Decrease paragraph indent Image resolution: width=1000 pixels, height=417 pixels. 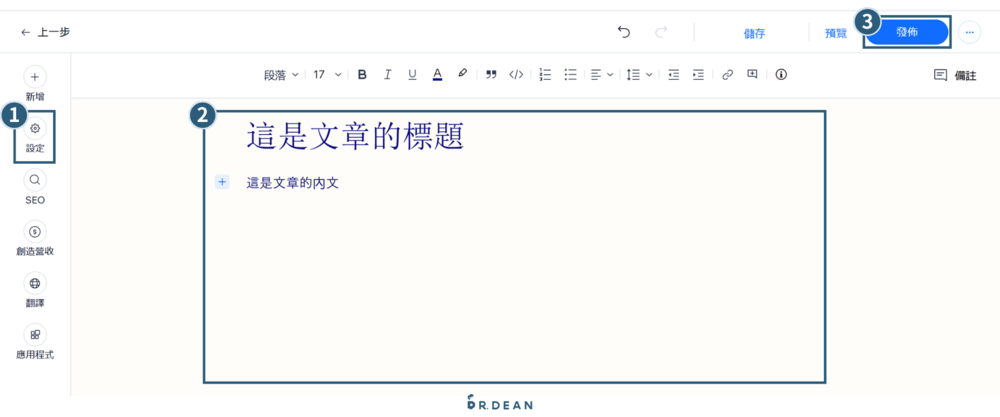tap(673, 75)
